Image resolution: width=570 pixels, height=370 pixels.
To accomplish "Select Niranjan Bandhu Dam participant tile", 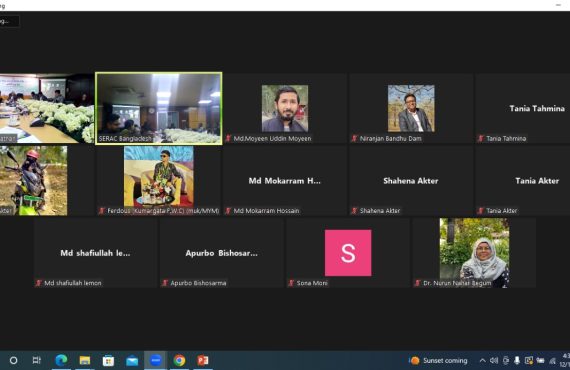I will [x=411, y=108].
